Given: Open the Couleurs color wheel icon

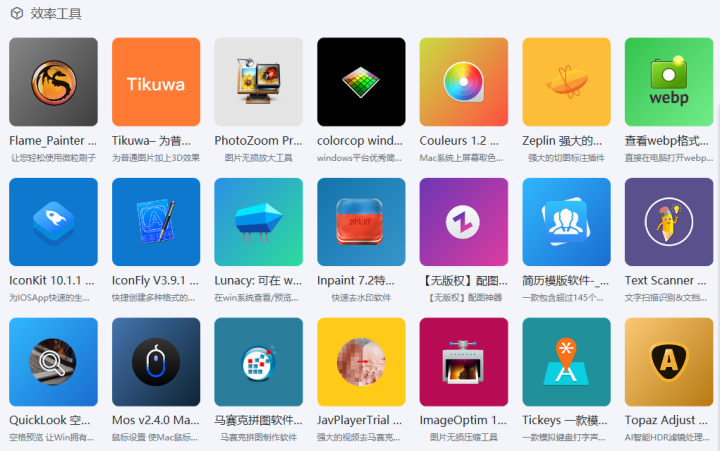Looking at the screenshot, I should [x=464, y=82].
